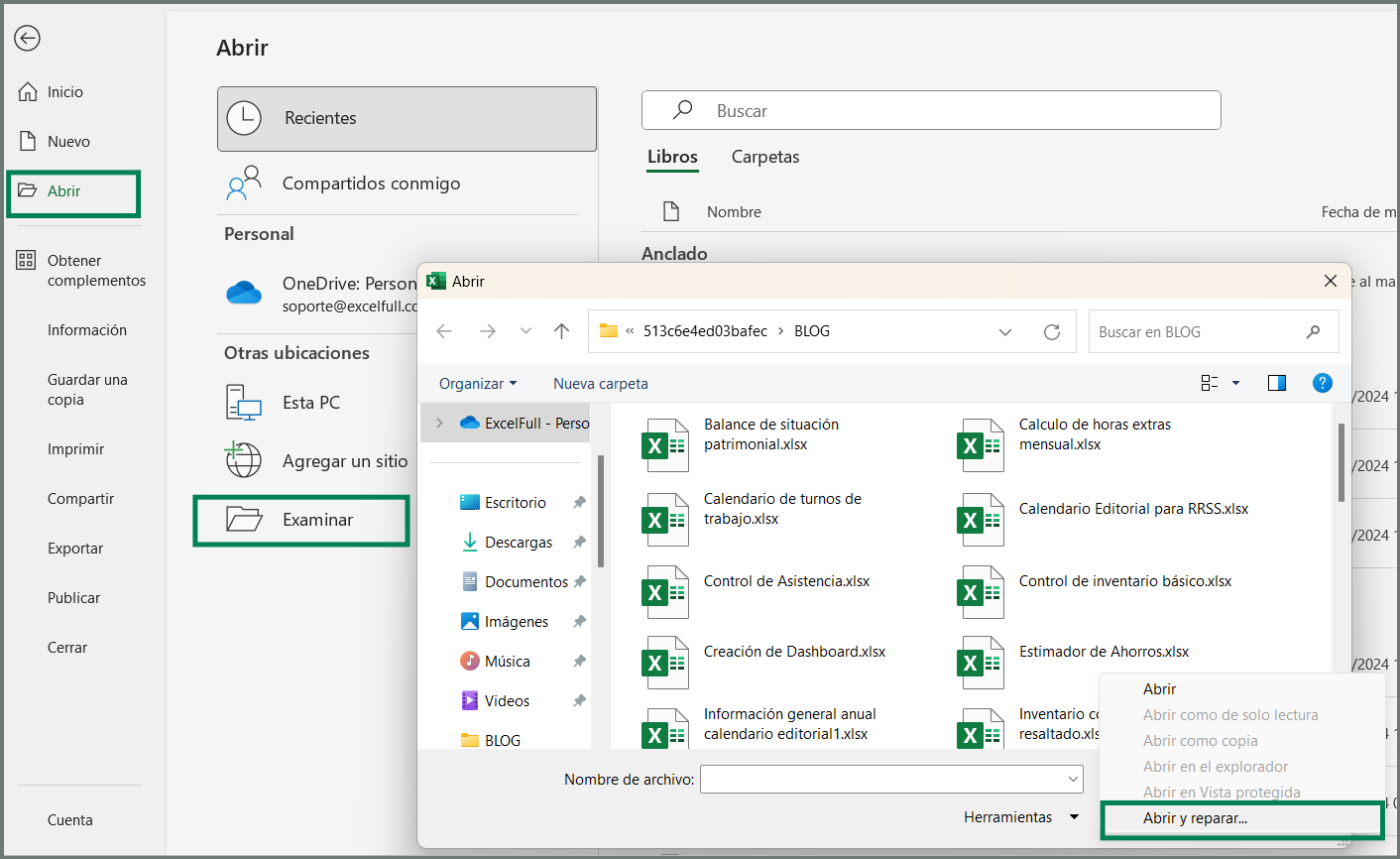Screen dimensions: 1400x859
Task: Open Obtener complementos
Action: tap(79, 271)
